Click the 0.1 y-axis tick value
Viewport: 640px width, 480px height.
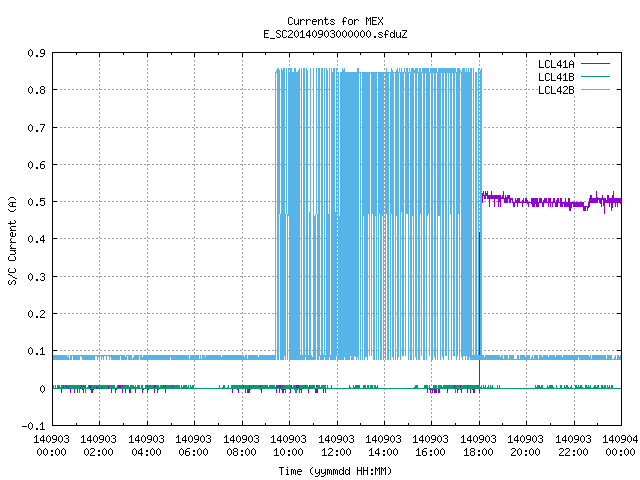(36, 351)
